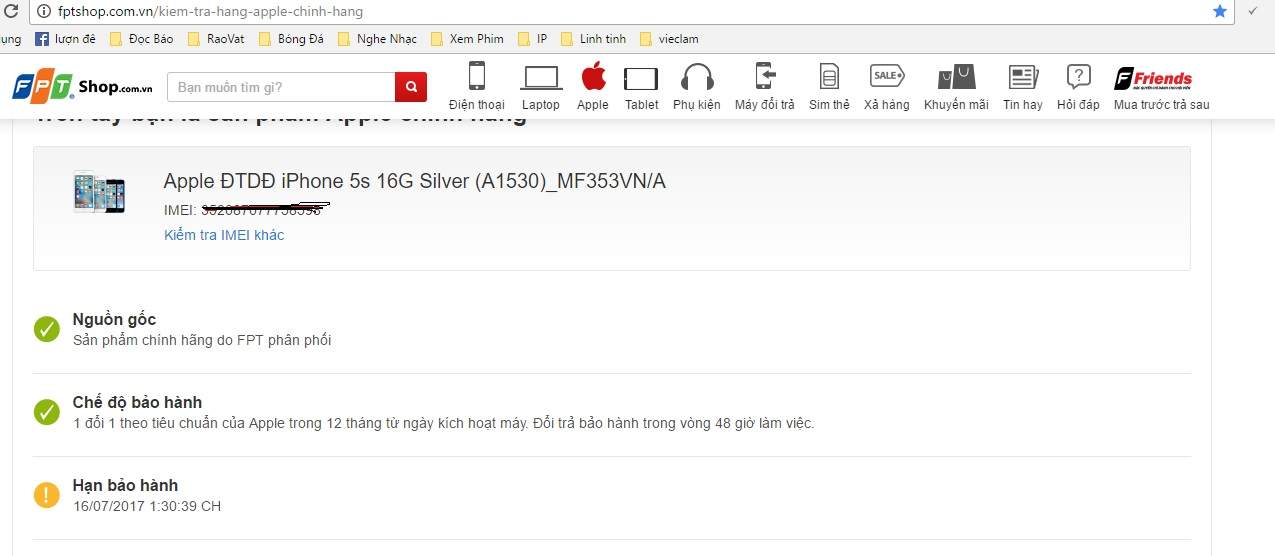Open the 'Xả hàng' sale category
Image resolution: width=1275 pixels, height=556 pixels.
(887, 86)
